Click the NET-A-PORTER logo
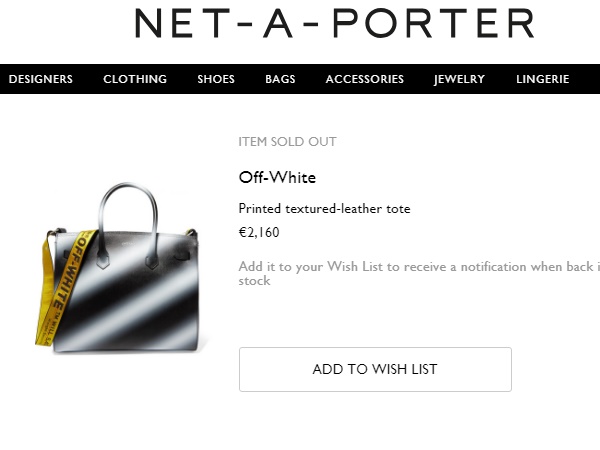 [x=334, y=24]
